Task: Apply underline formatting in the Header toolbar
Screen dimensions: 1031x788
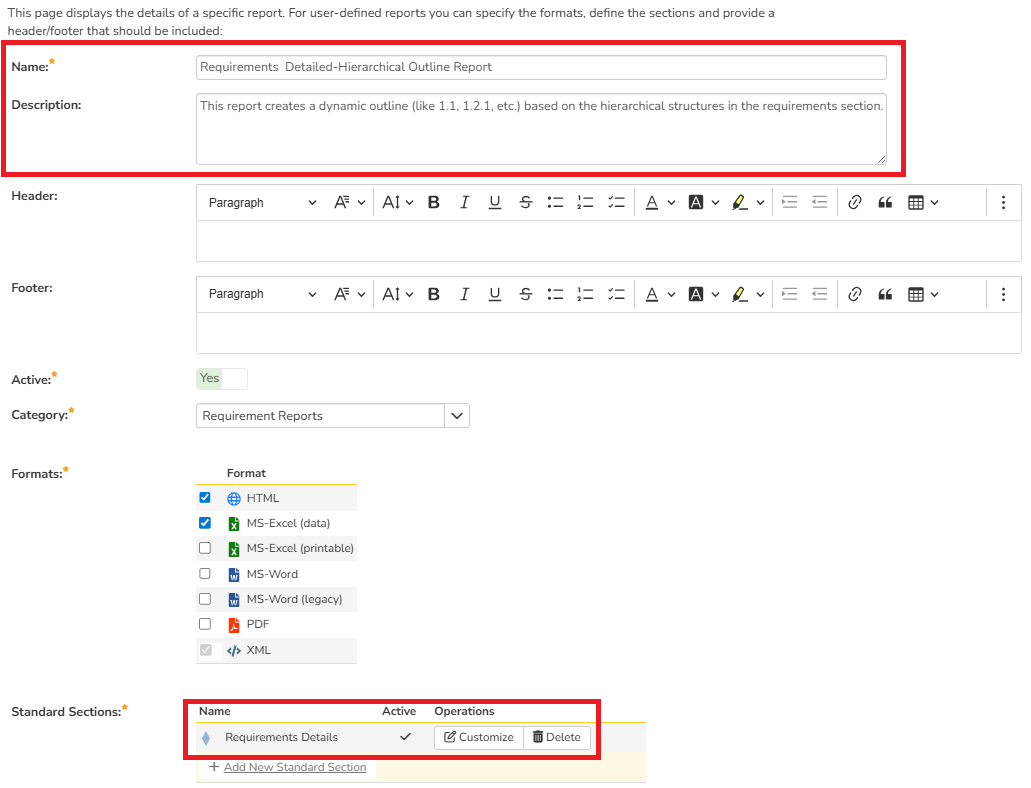Action: pos(494,202)
